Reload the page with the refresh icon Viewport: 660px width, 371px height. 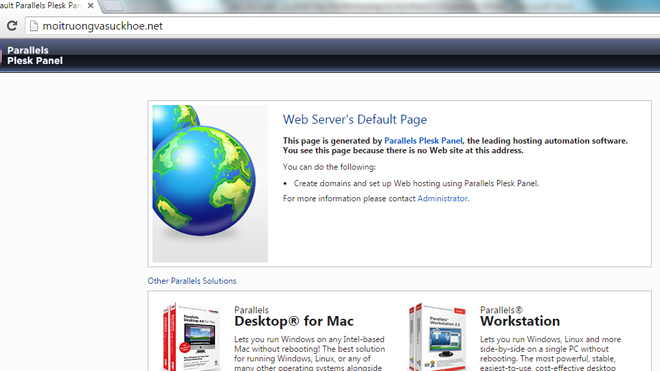(12, 26)
